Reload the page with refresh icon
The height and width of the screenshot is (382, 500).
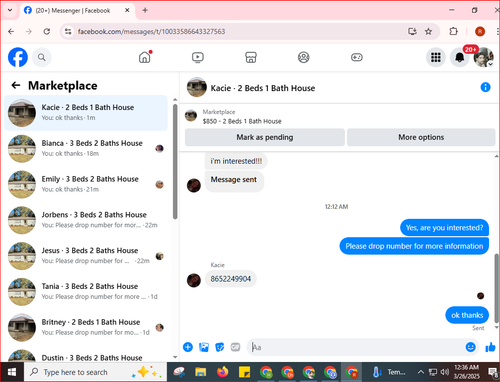pos(47,32)
